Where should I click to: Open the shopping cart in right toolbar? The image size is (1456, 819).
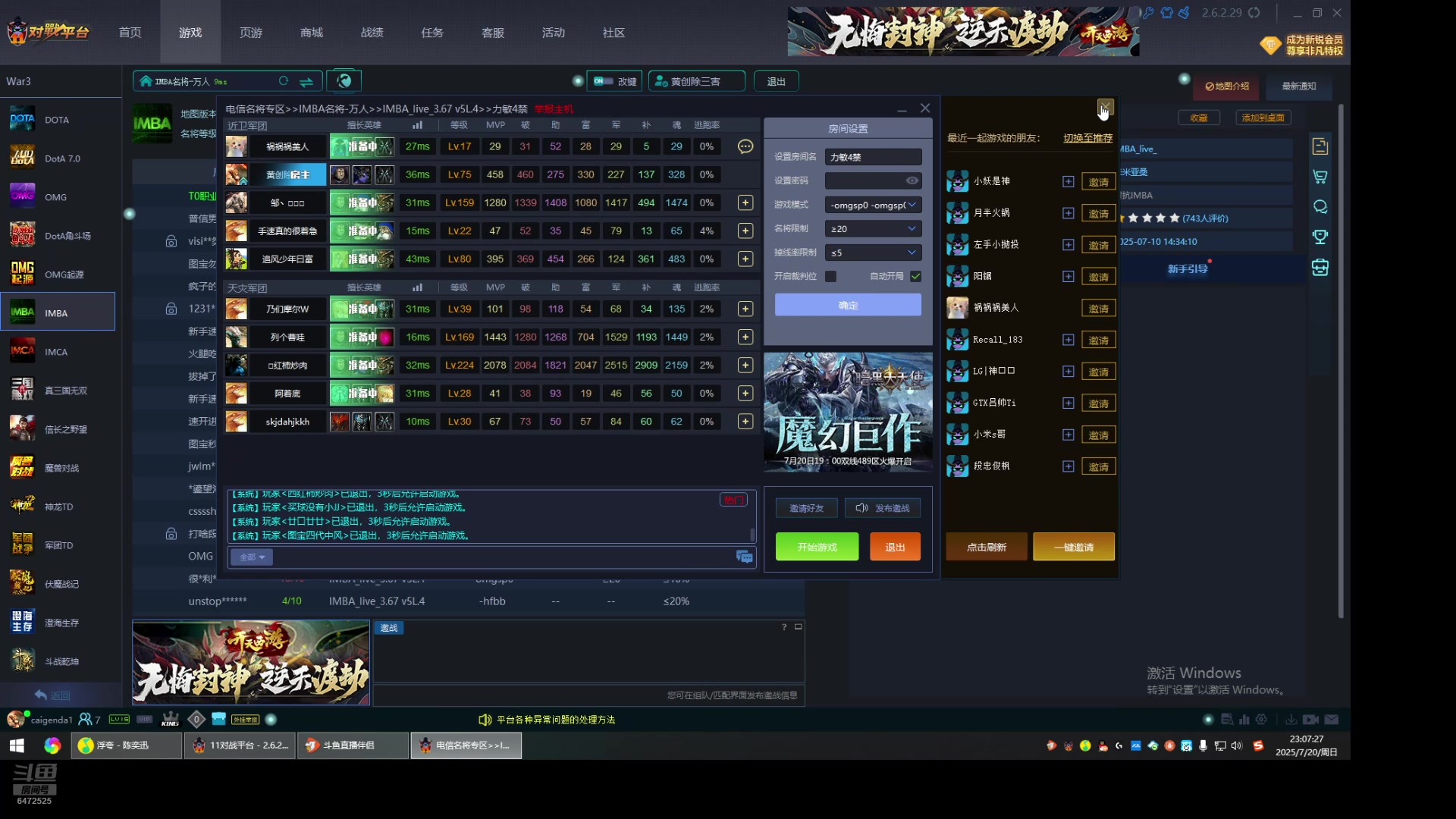[x=1320, y=177]
